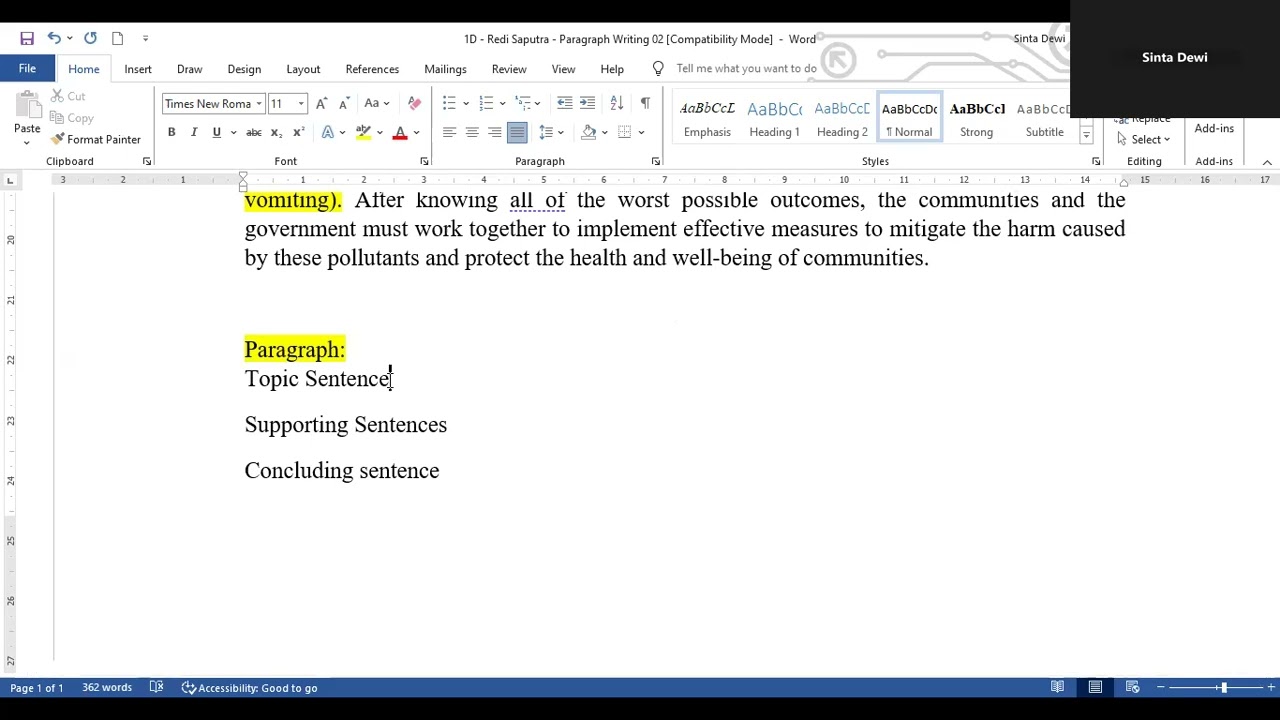Open the Mailings tab
This screenshot has height=720, width=1280.
(445, 69)
